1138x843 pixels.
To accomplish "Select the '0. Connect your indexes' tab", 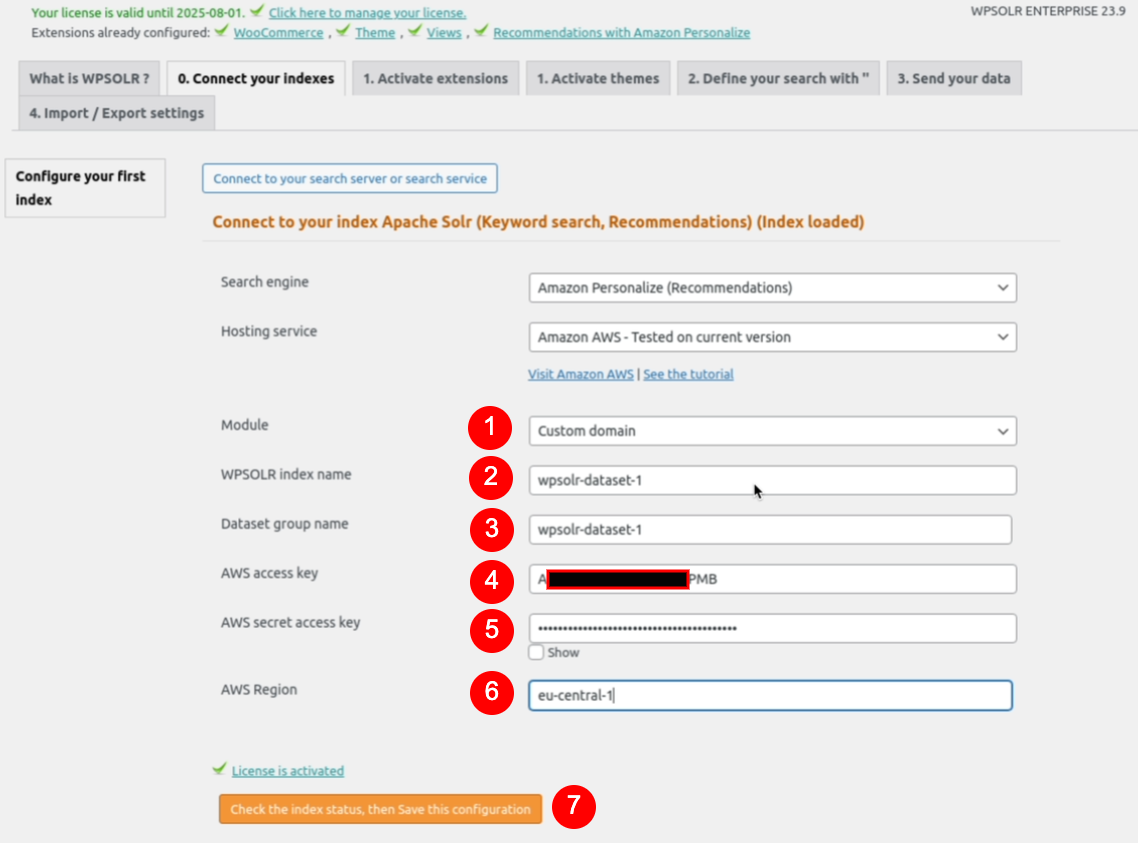I will click(255, 78).
